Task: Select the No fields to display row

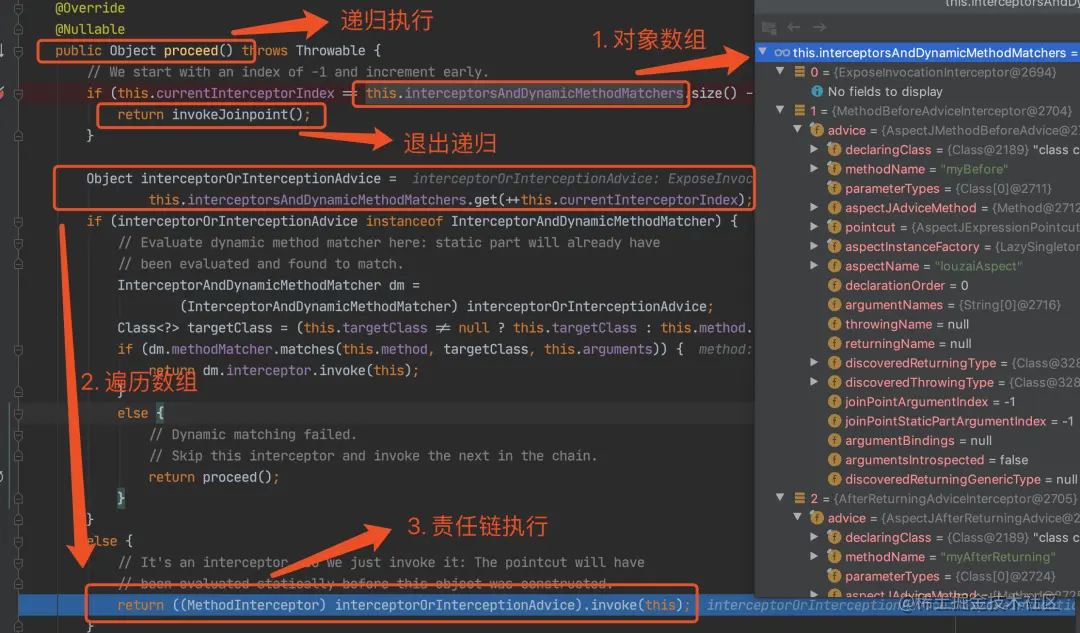Action: pos(917,91)
